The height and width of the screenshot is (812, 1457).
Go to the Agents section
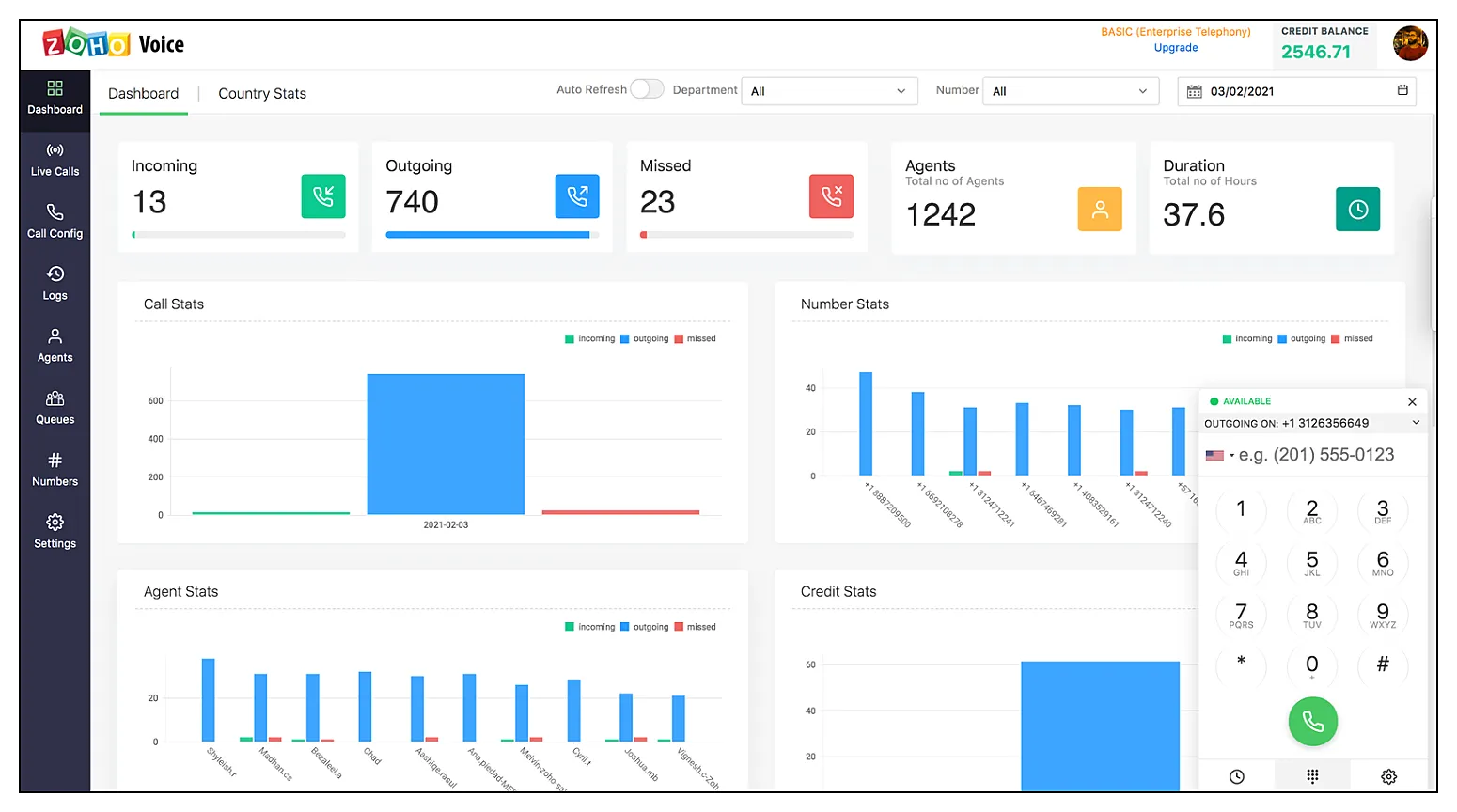pyautogui.click(x=55, y=346)
